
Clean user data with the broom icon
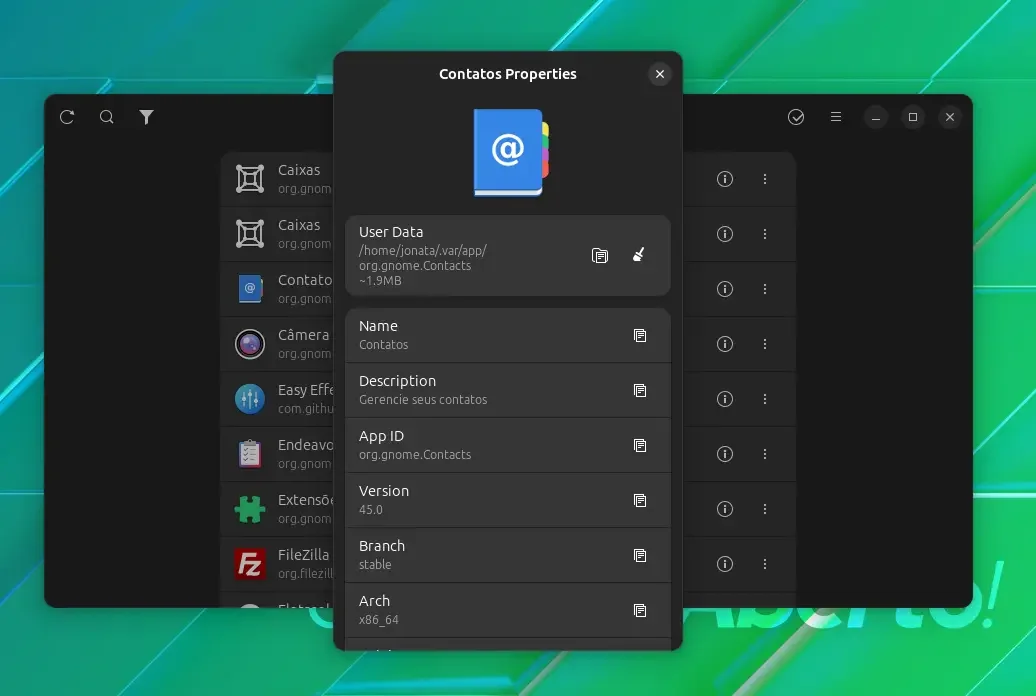pos(638,255)
